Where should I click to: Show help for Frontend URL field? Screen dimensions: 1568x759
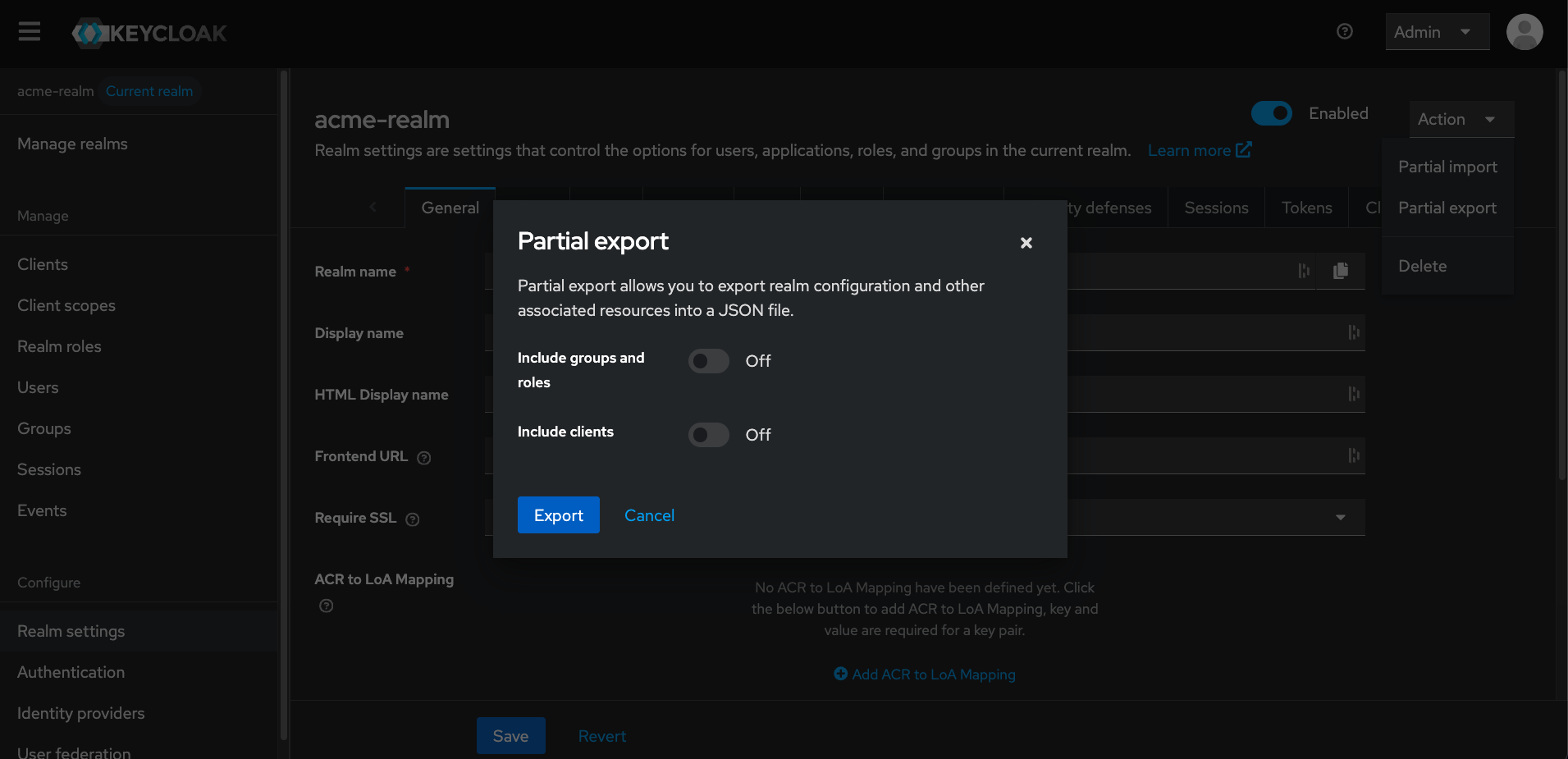pos(423,458)
